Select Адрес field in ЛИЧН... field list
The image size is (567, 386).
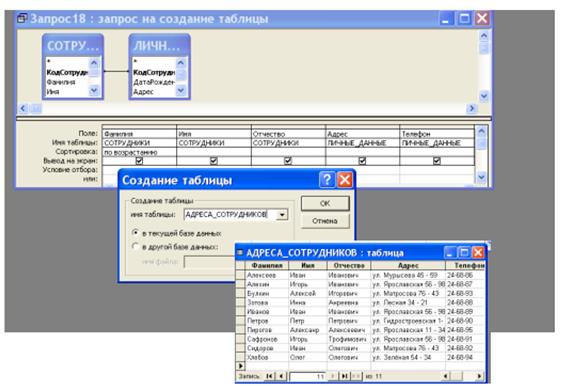pyautogui.click(x=144, y=92)
